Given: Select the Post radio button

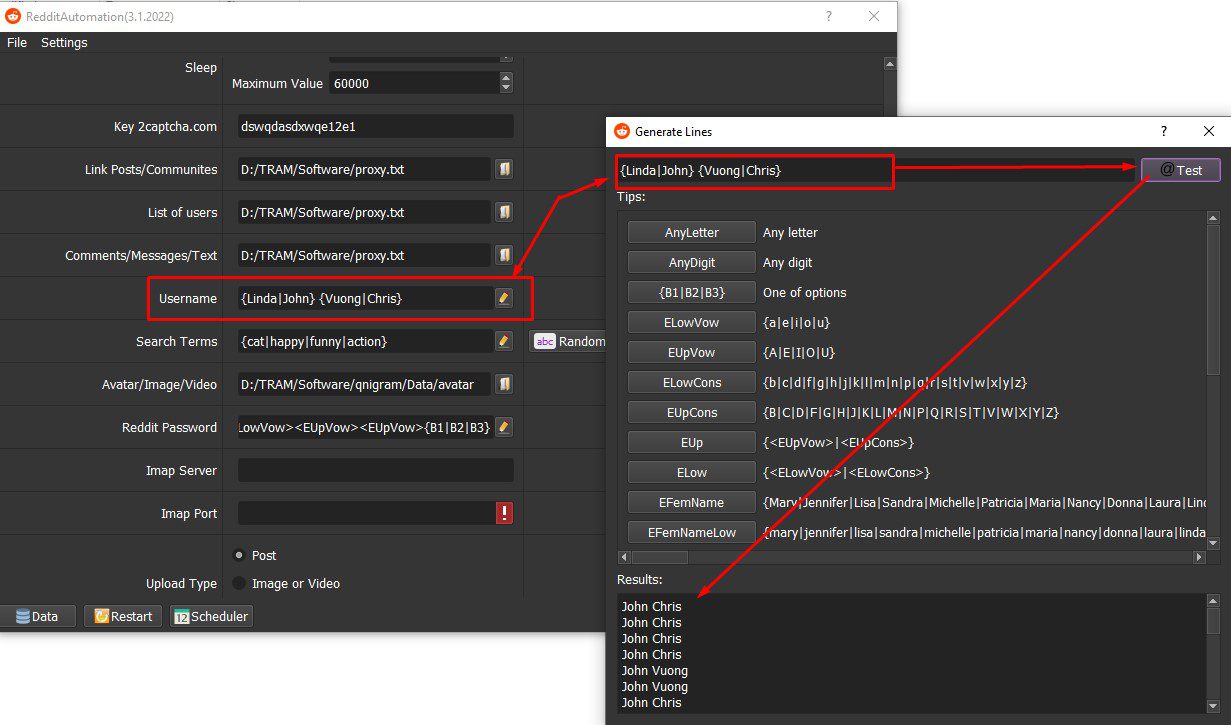Looking at the screenshot, I should tap(239, 555).
